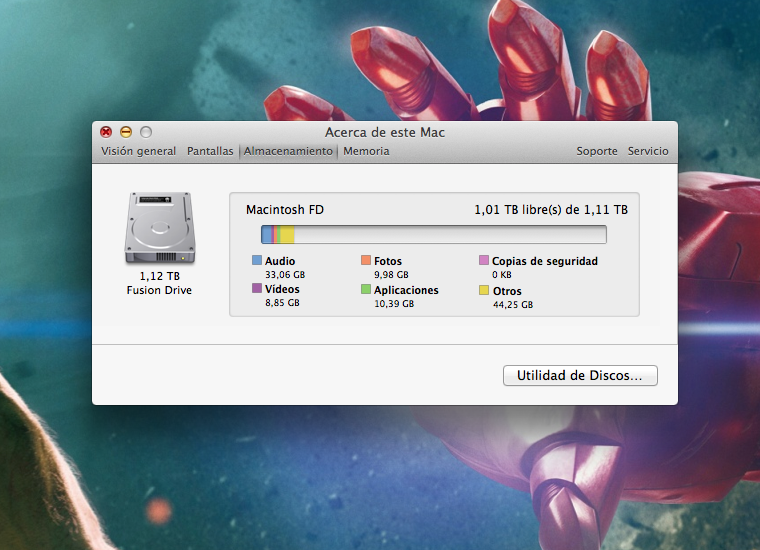This screenshot has height=550, width=760.
Task: Click the 8,85 GB videos value
Action: 282,303
